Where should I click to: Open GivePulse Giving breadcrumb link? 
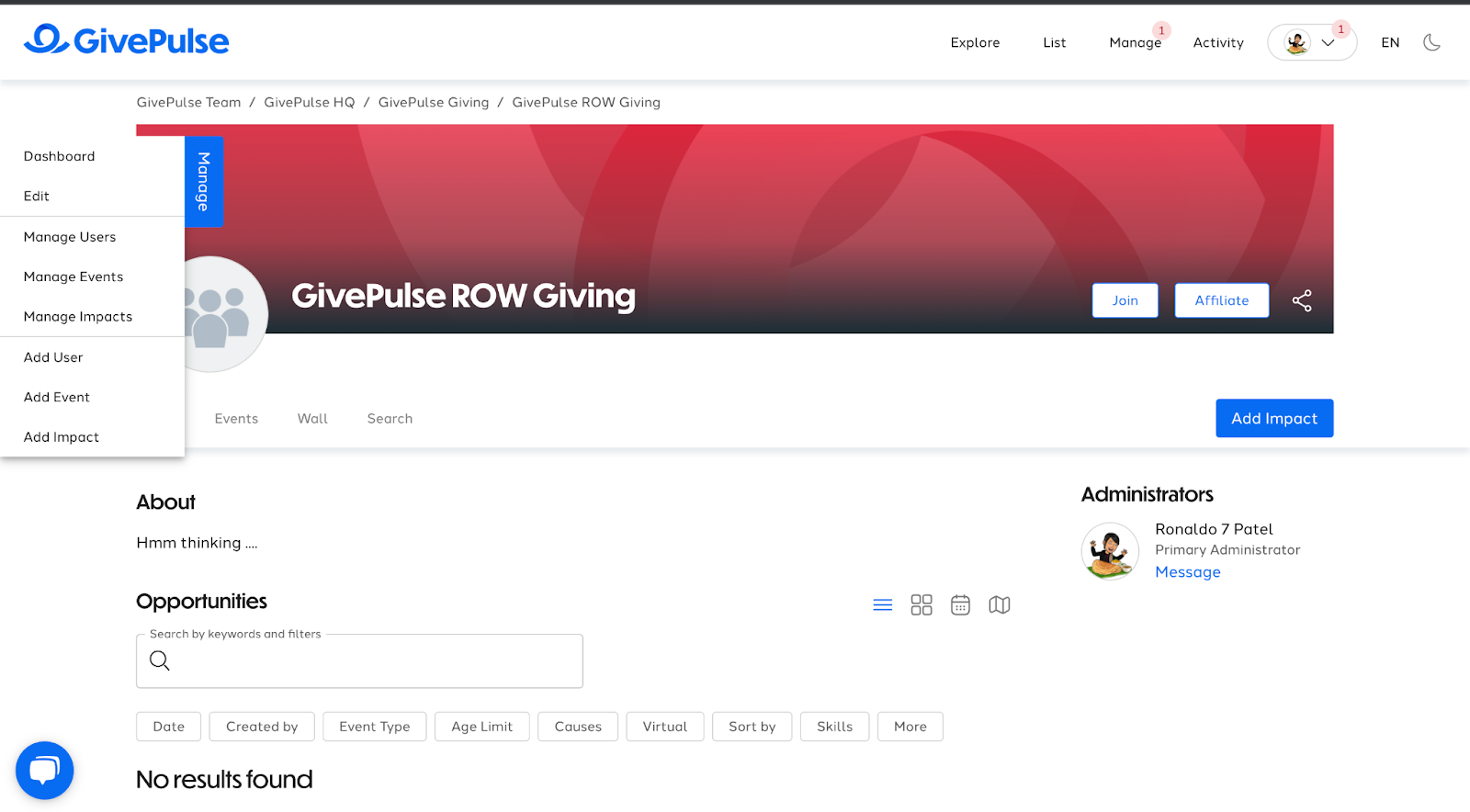pyautogui.click(x=434, y=102)
